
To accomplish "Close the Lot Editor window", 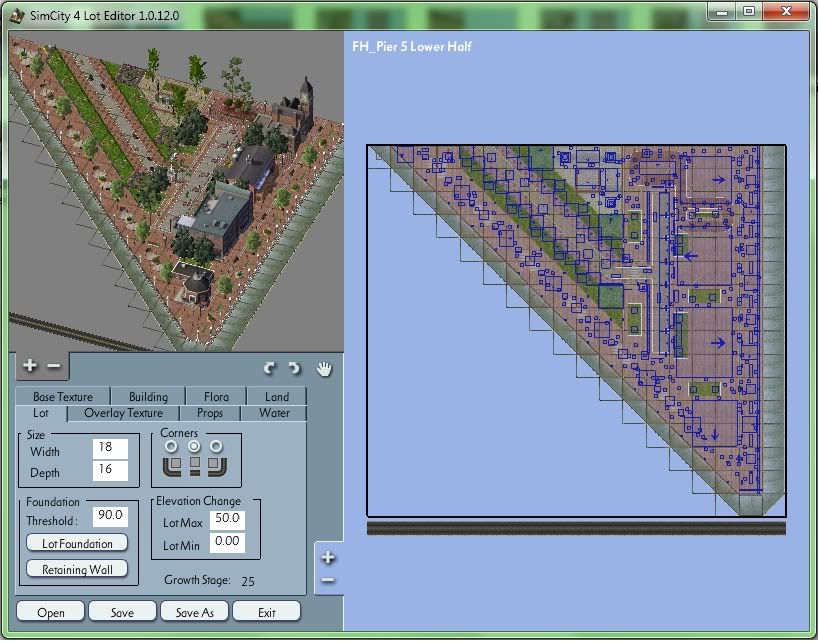I will pos(786,12).
